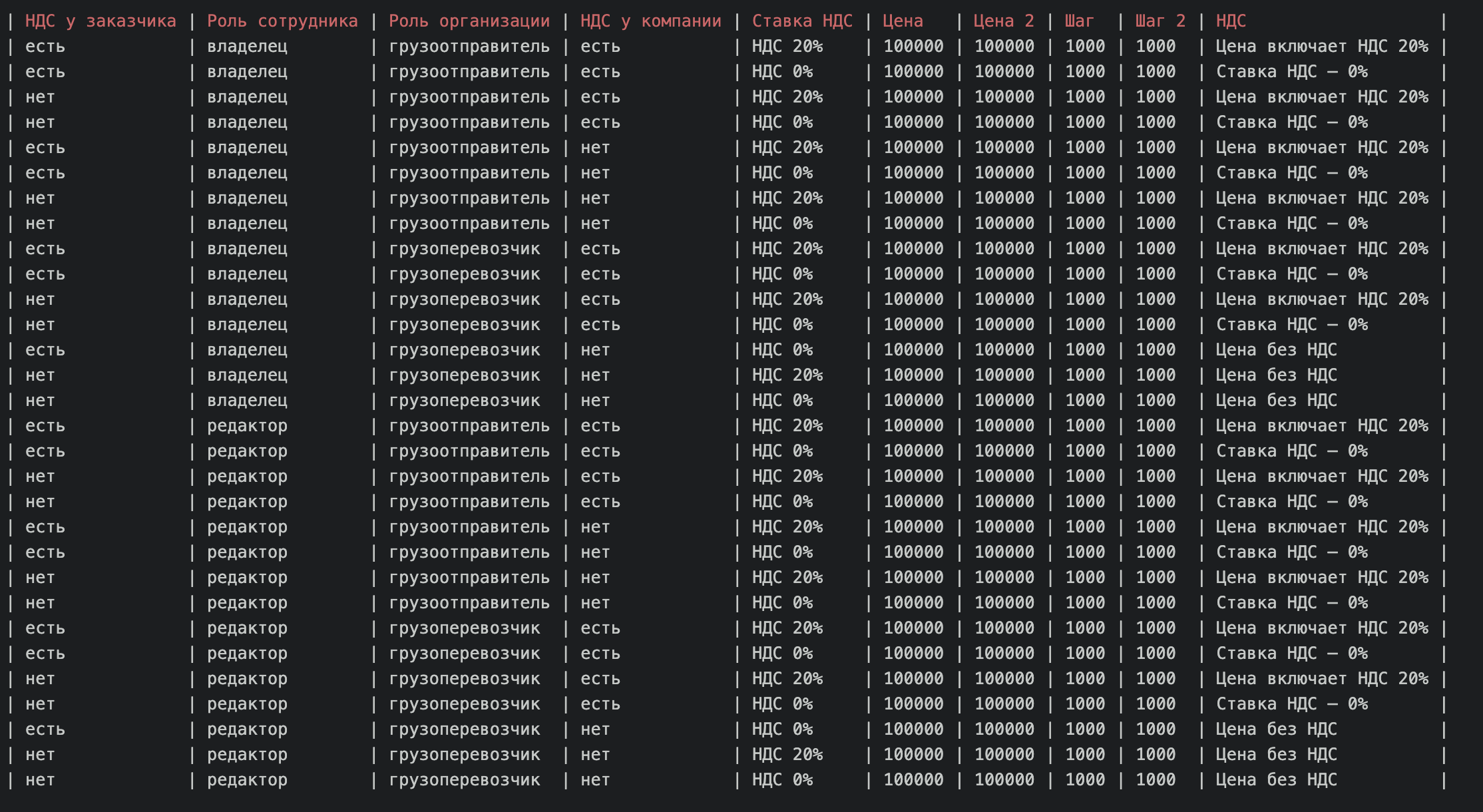Click the 'НДС у компании' column header
Viewport: 1483px width, 812px height.
click(x=650, y=21)
